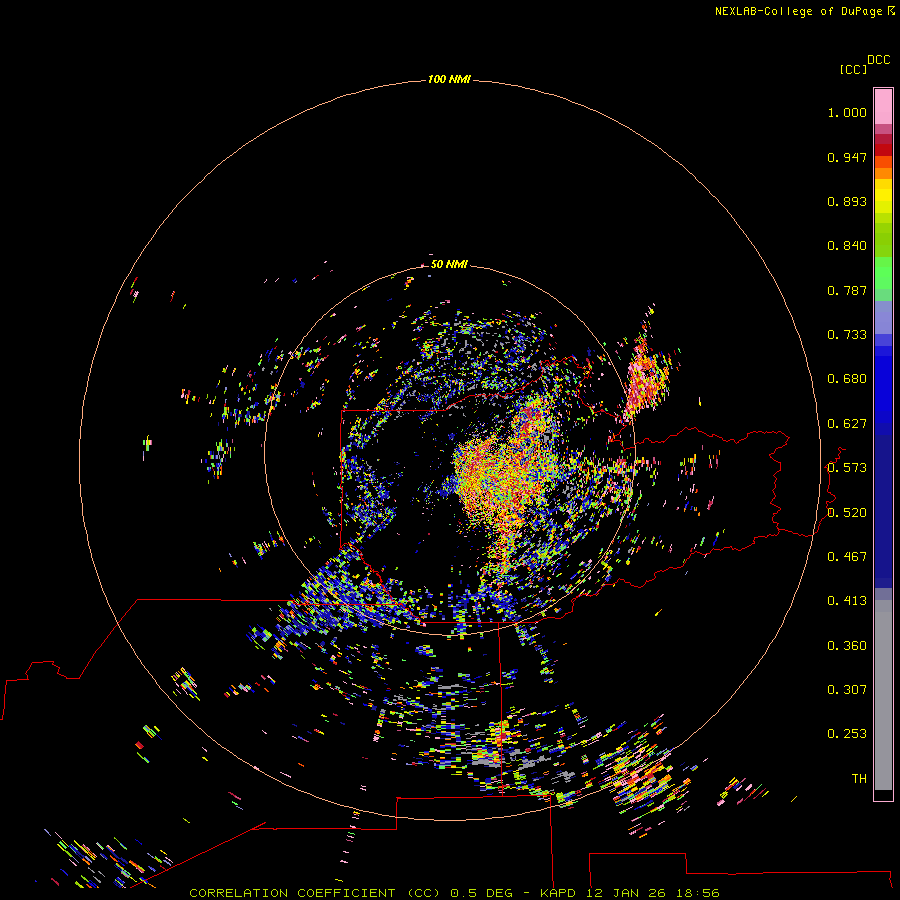This screenshot has height=900, width=900.
Task: Click the 0.627 scale label
Action: tap(847, 424)
